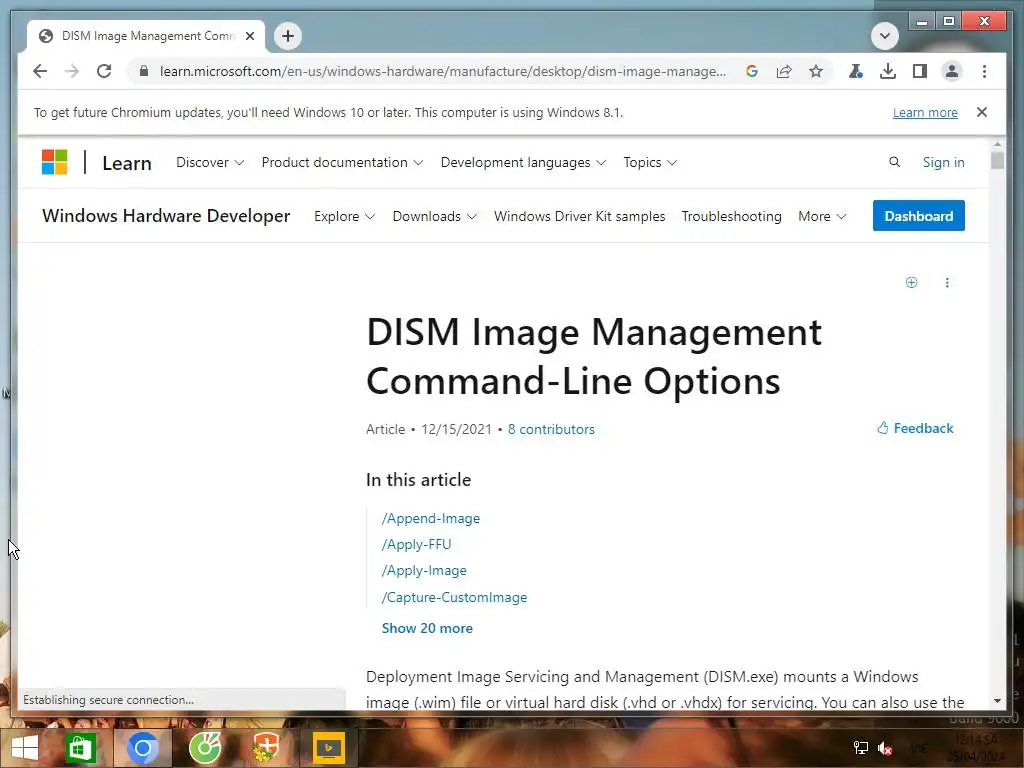This screenshot has width=1024, height=768.
Task: Open the yellow media player taskbar icon
Action: coord(328,748)
